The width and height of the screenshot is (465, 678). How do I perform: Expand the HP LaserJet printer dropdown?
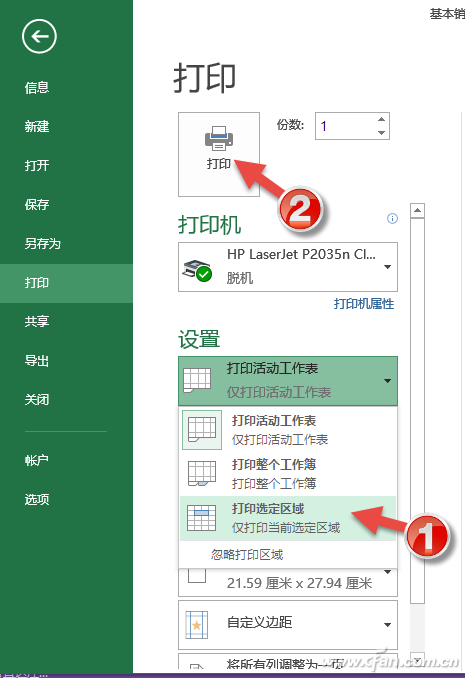pyautogui.click(x=388, y=267)
